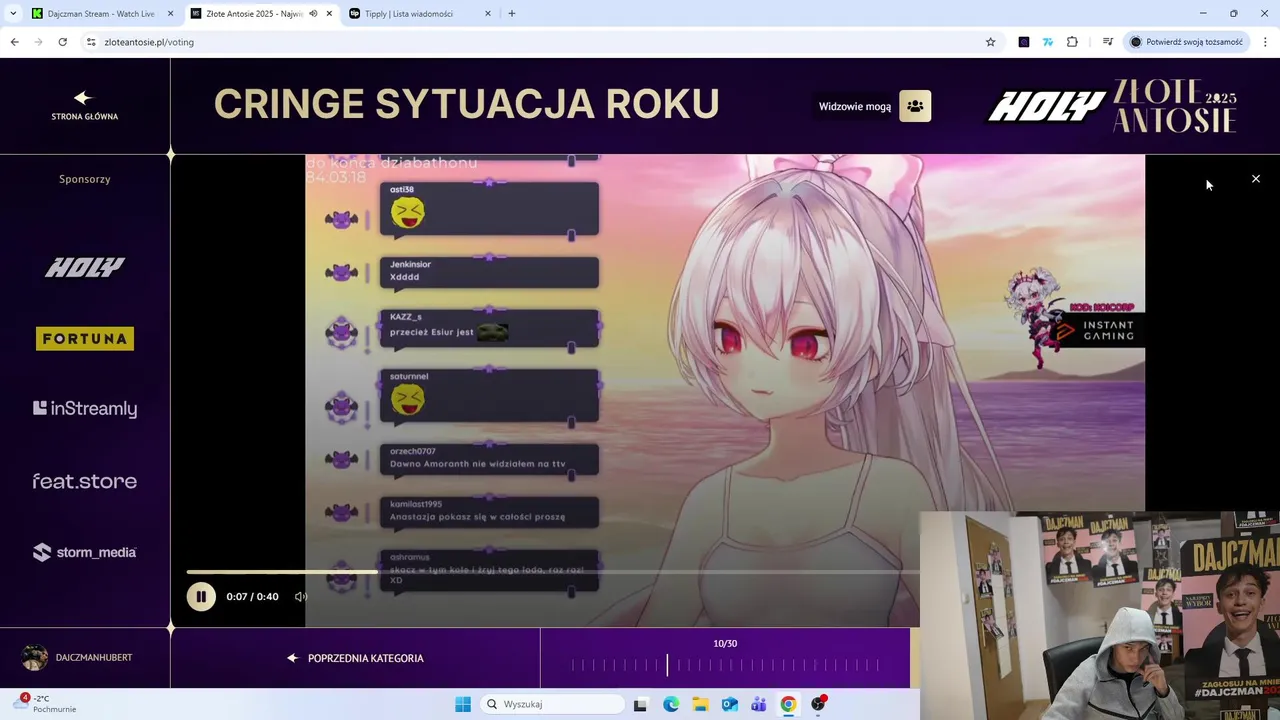Click the 10/30 category progress marker
The width and height of the screenshot is (1280, 720).
point(667,665)
